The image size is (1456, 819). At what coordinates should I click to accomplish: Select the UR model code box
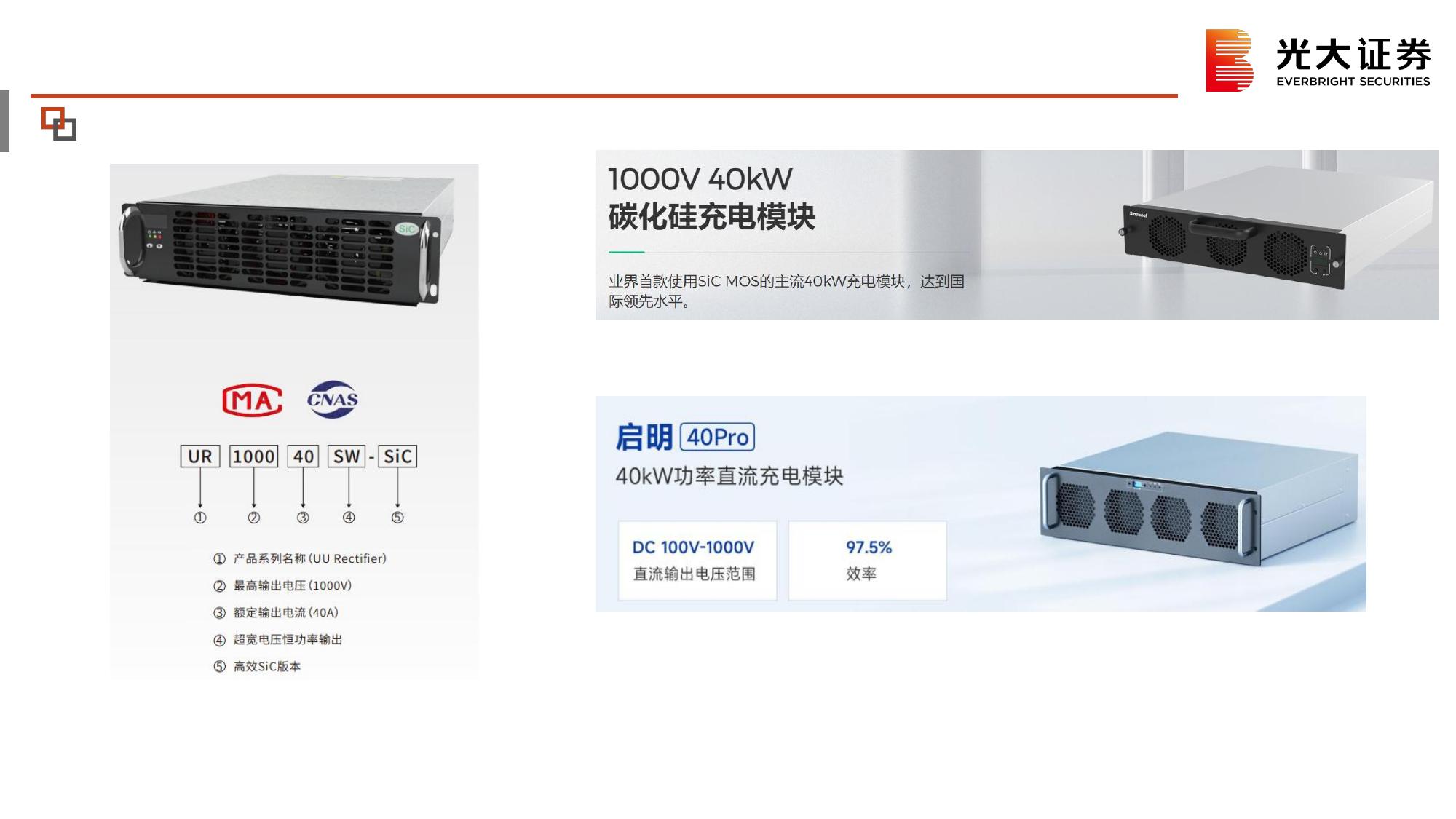pyautogui.click(x=200, y=456)
